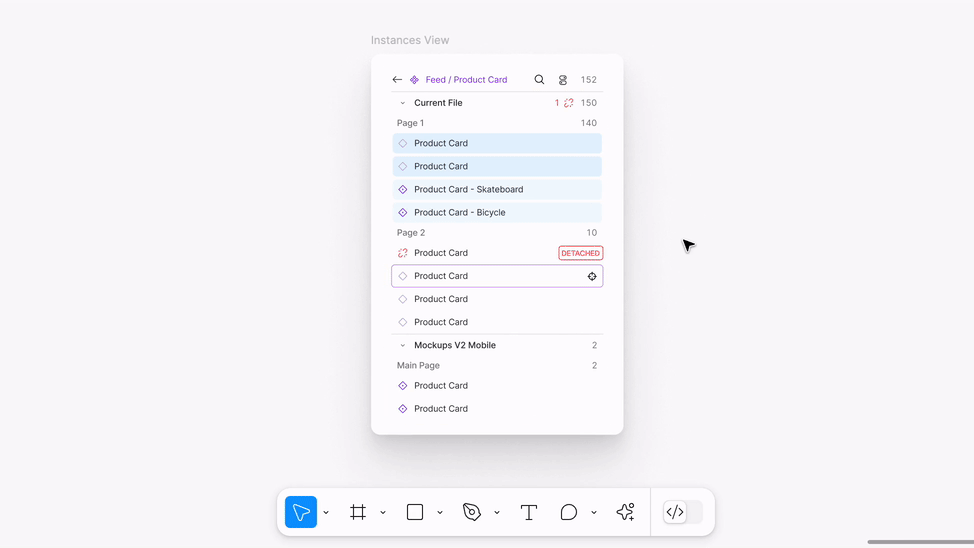Open search in the instances panel
974x548 pixels.
539,80
